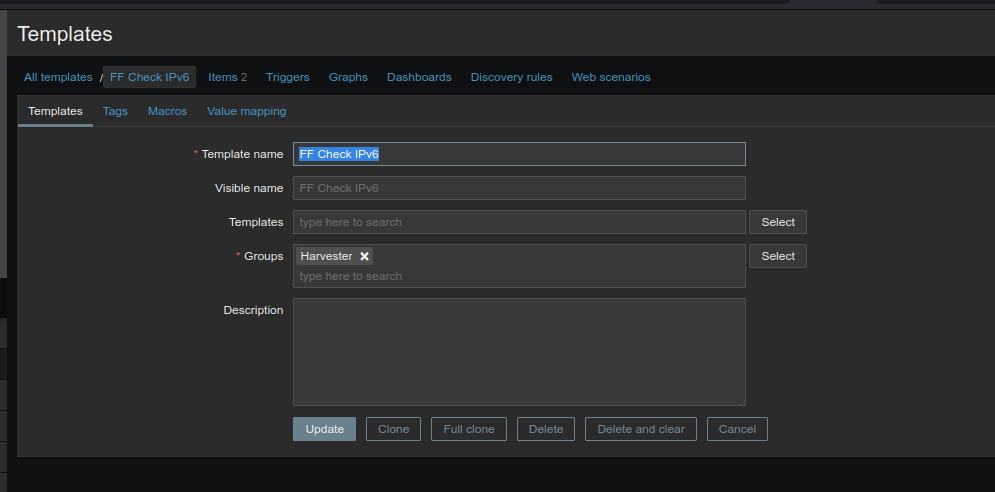Open the FF Check IPv6 breadcrumb link
The width and height of the screenshot is (995, 492).
(150, 77)
